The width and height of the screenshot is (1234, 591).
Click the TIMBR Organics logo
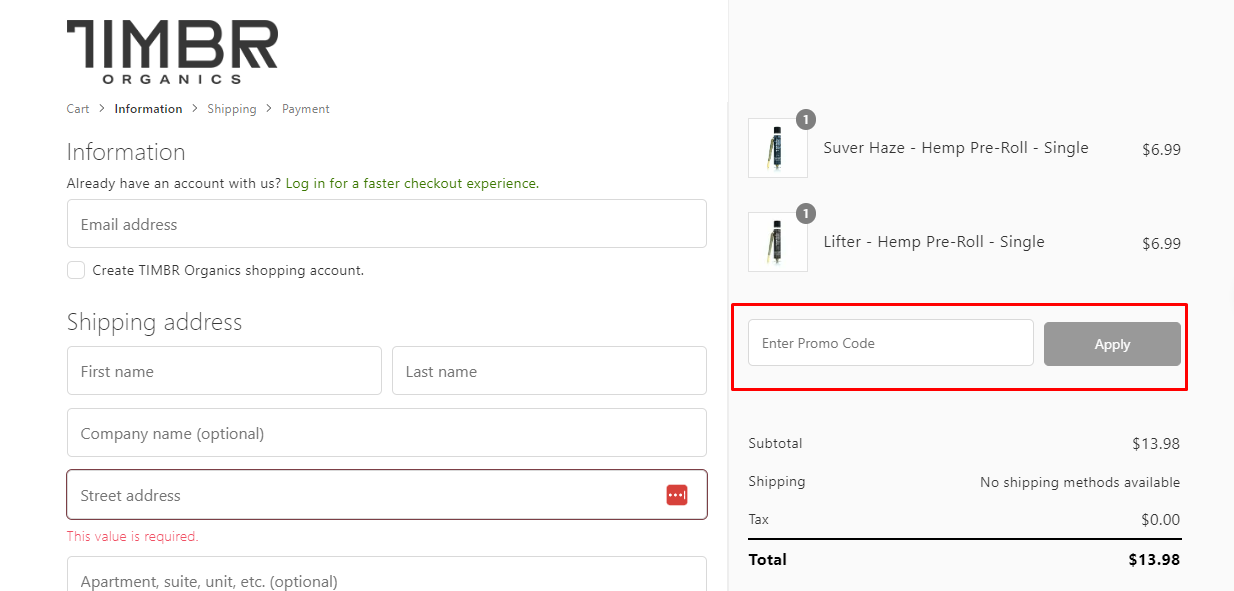tap(172, 52)
